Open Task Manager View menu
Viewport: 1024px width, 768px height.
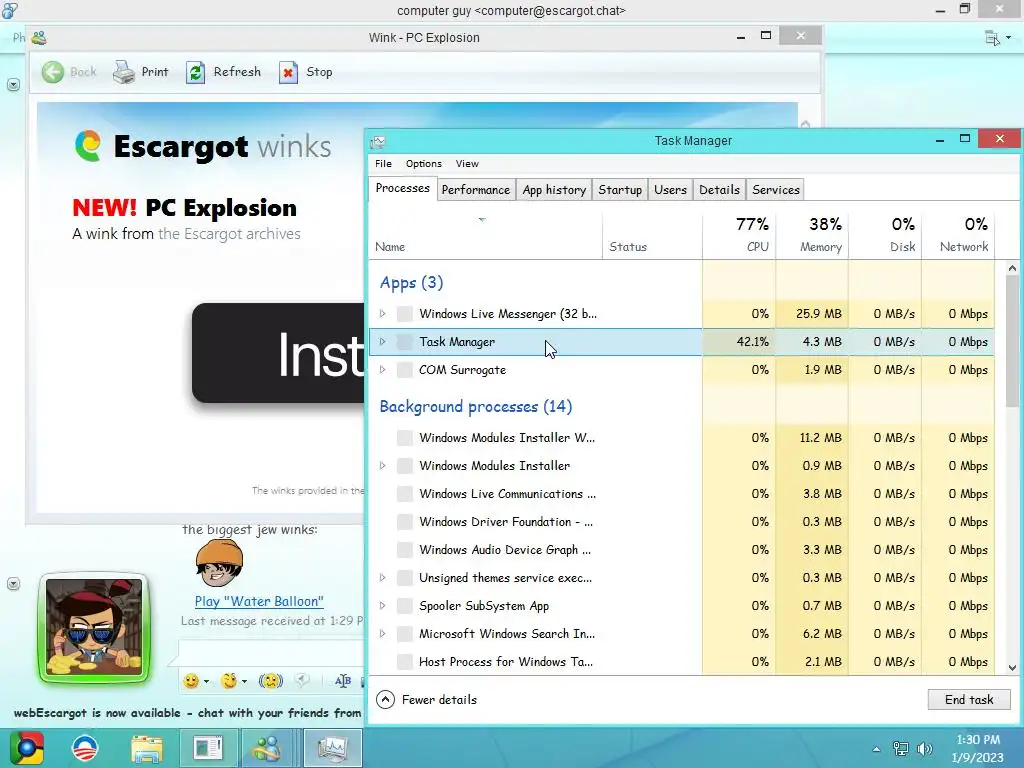coord(467,164)
